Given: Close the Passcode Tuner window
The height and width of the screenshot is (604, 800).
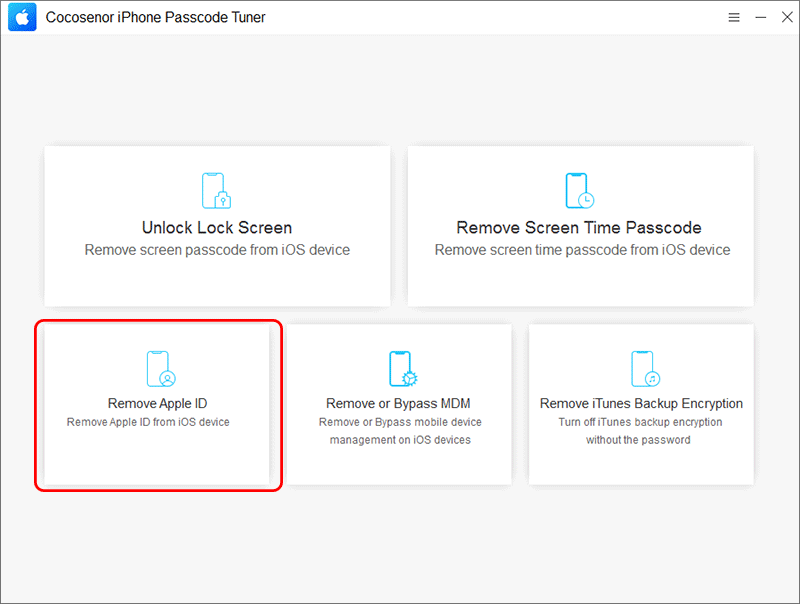Looking at the screenshot, I should pyautogui.click(x=787, y=17).
